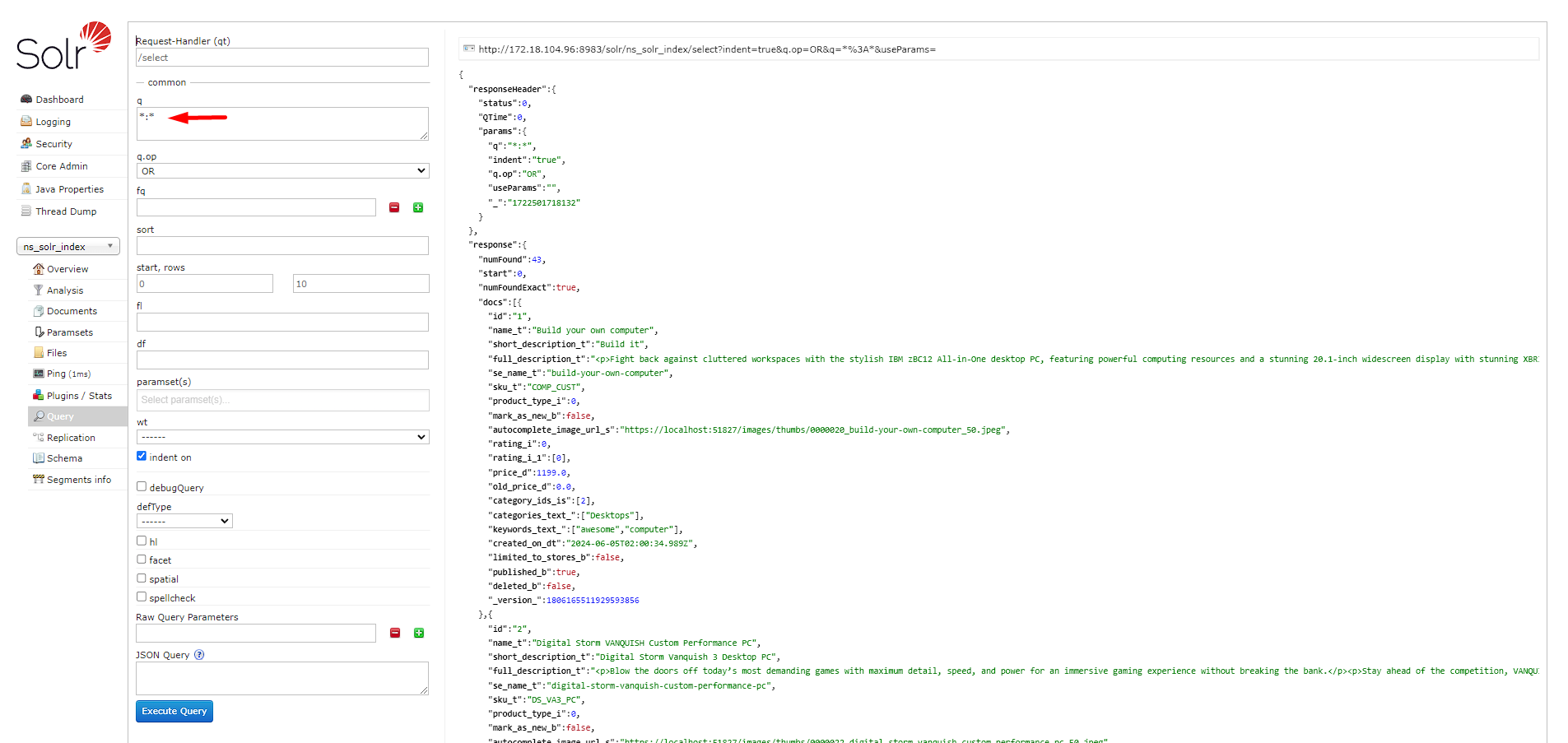
Task: Open the defType dropdown
Action: (184, 521)
